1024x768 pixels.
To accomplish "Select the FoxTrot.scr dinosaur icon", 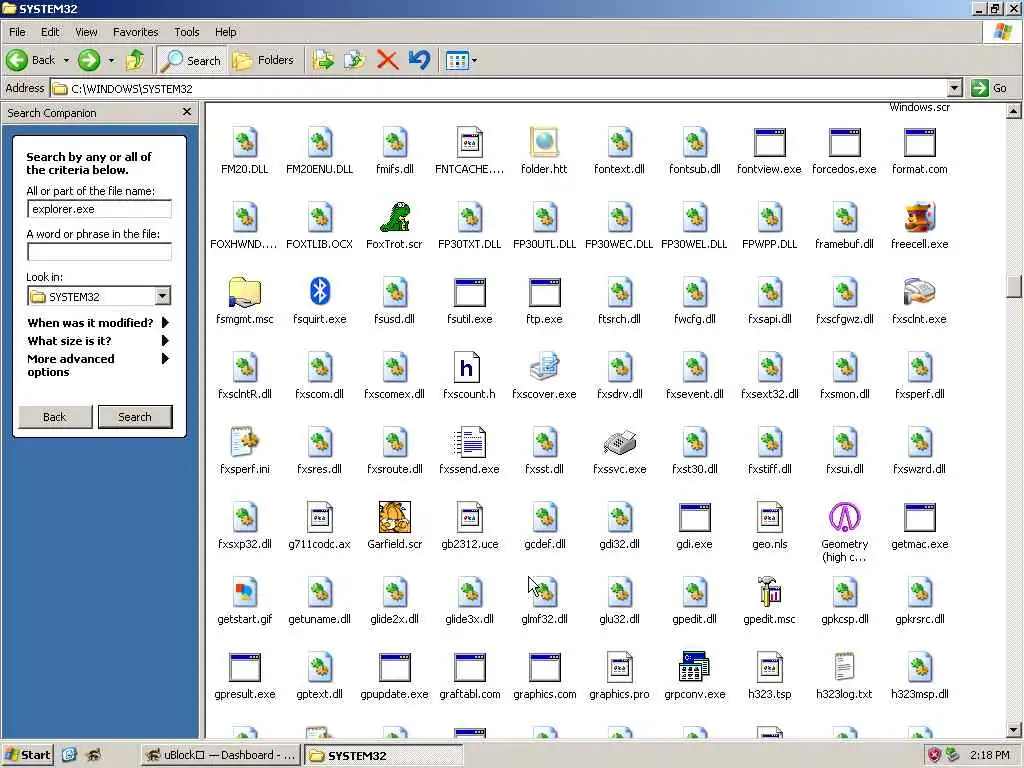I will [394, 217].
